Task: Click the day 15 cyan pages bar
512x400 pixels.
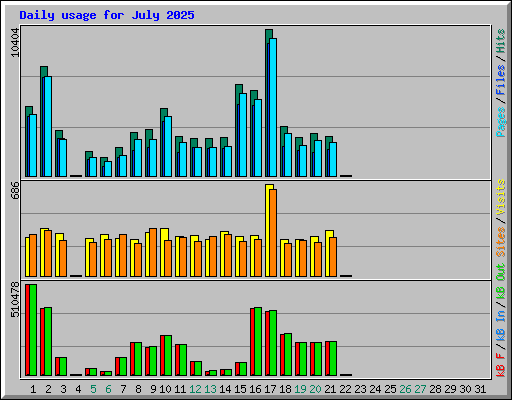Action: coord(243,135)
